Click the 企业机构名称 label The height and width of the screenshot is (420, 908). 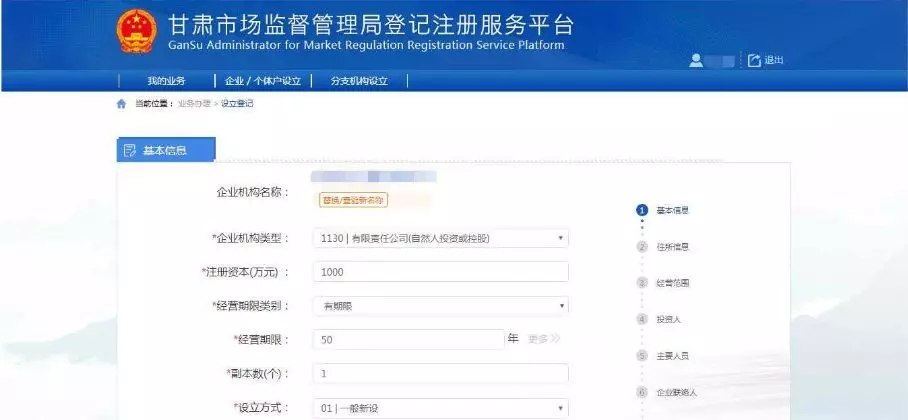pyautogui.click(x=252, y=192)
